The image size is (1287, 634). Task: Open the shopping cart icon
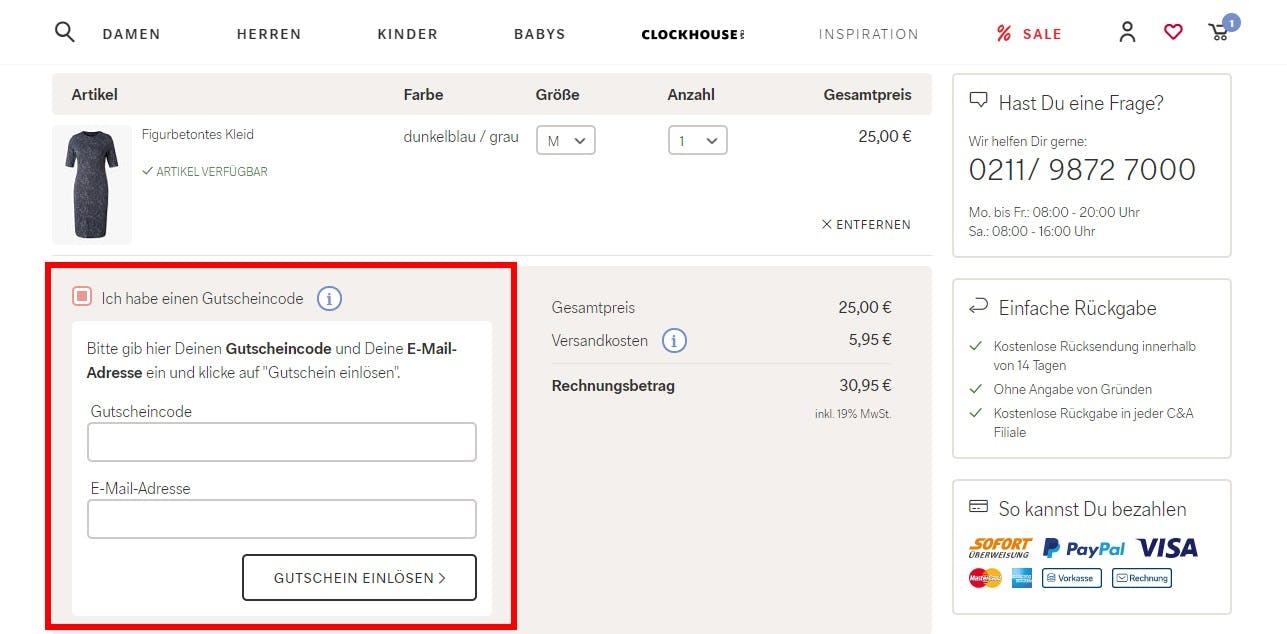coord(1219,32)
